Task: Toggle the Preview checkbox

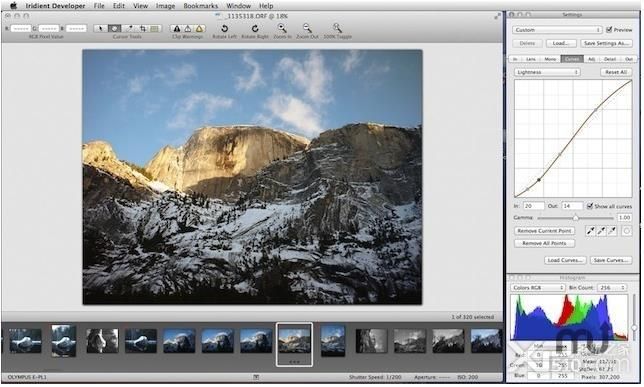Action: (609, 30)
